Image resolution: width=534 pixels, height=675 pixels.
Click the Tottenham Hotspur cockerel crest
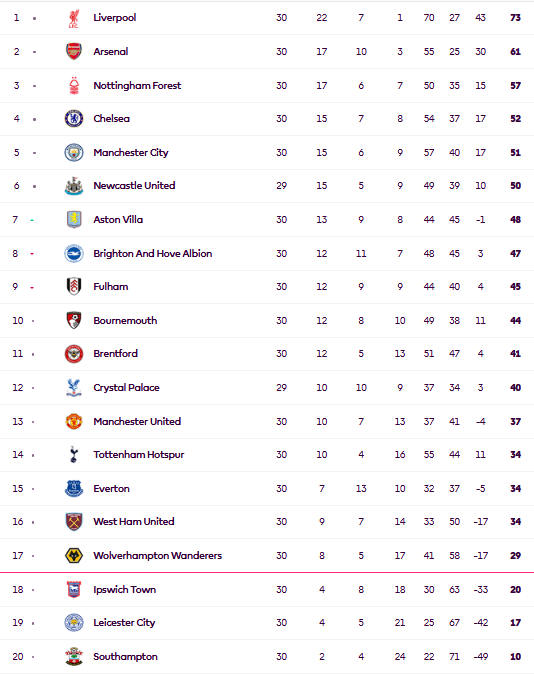coord(74,454)
